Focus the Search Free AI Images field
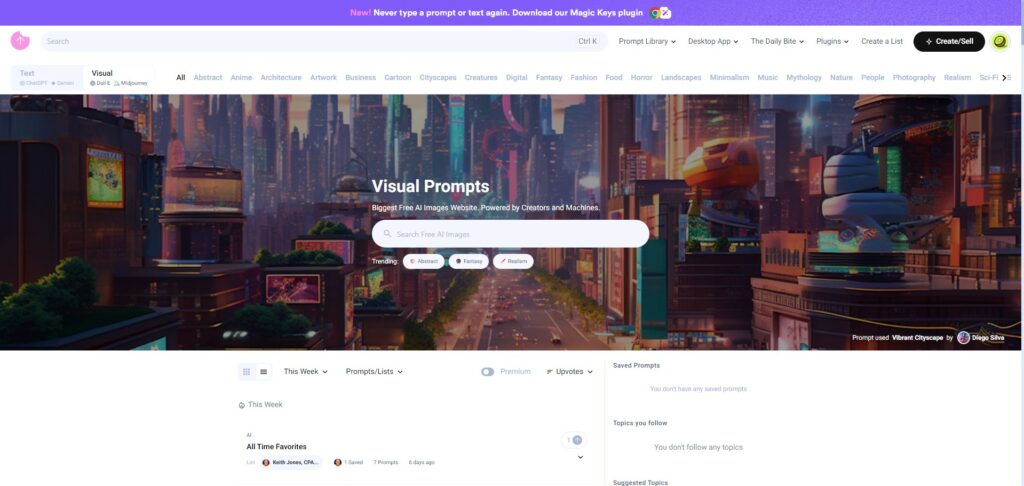The height and width of the screenshot is (486, 1024). click(x=510, y=234)
